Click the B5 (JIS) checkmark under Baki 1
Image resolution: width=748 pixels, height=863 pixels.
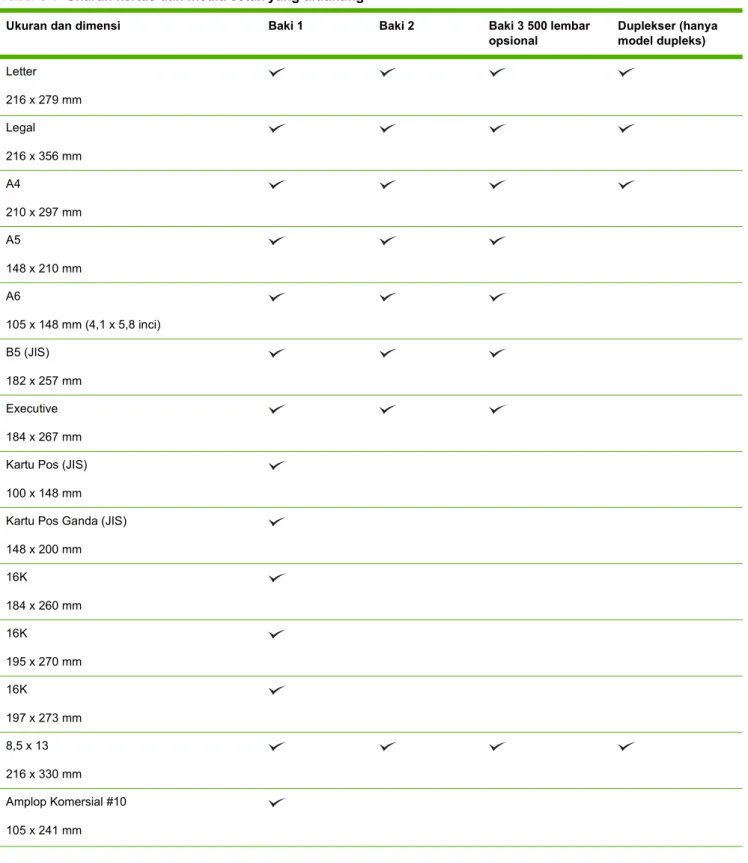click(x=277, y=353)
